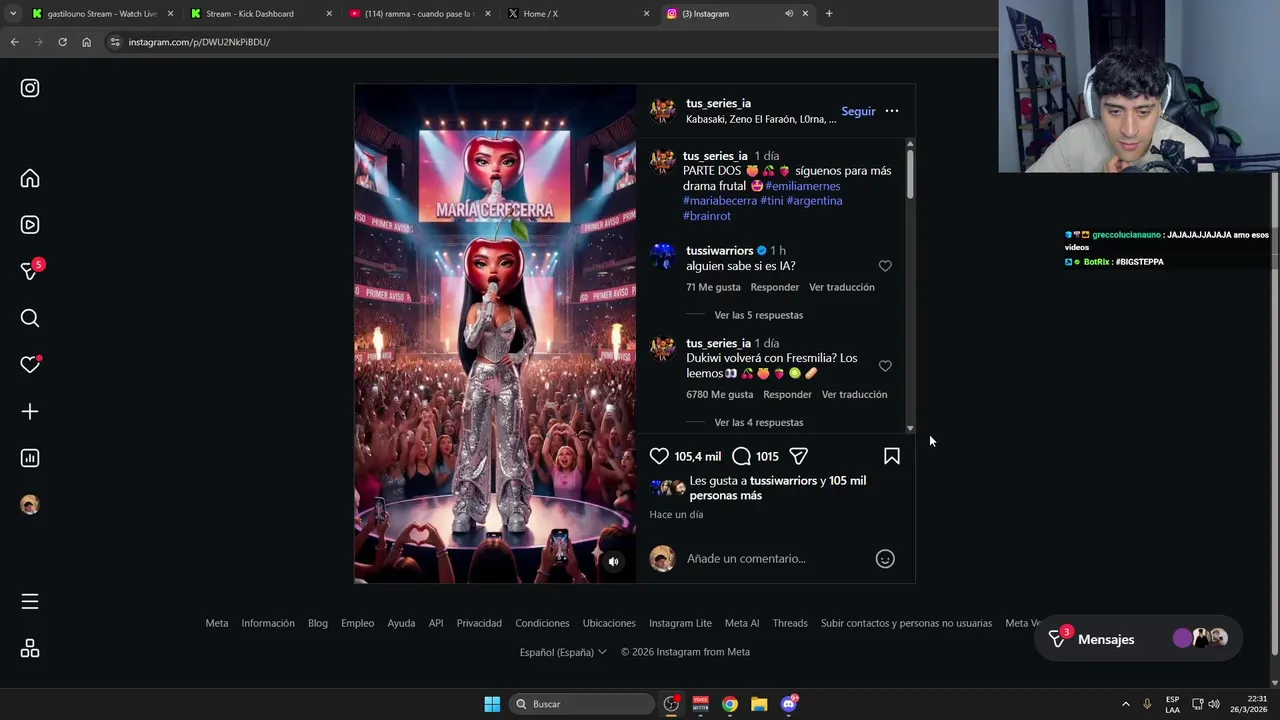The image size is (1280, 720).
Task: Open the #brainrot hashtag
Action: (707, 216)
